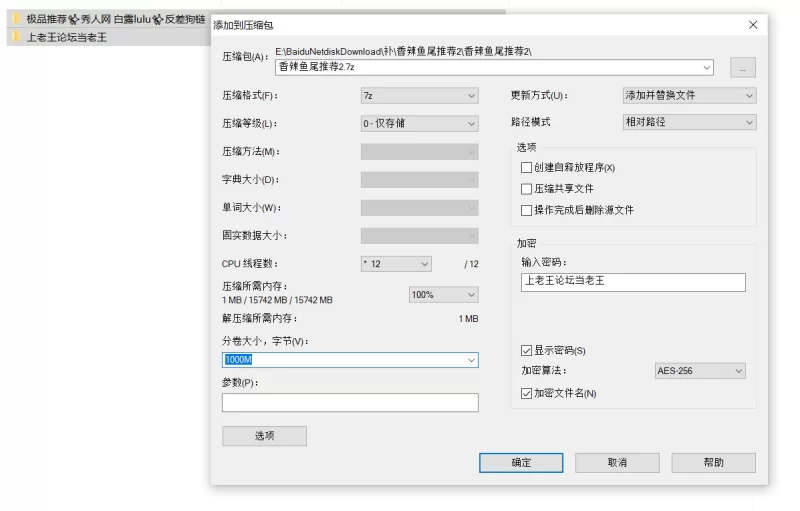Uncheck 显示密码 checkbox
This screenshot has height=511, width=800.
coord(527,350)
